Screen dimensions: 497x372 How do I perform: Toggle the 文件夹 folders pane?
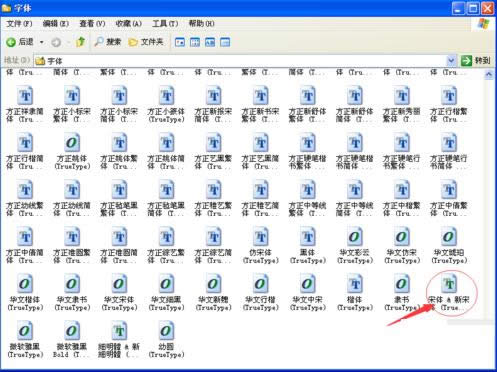[146, 42]
